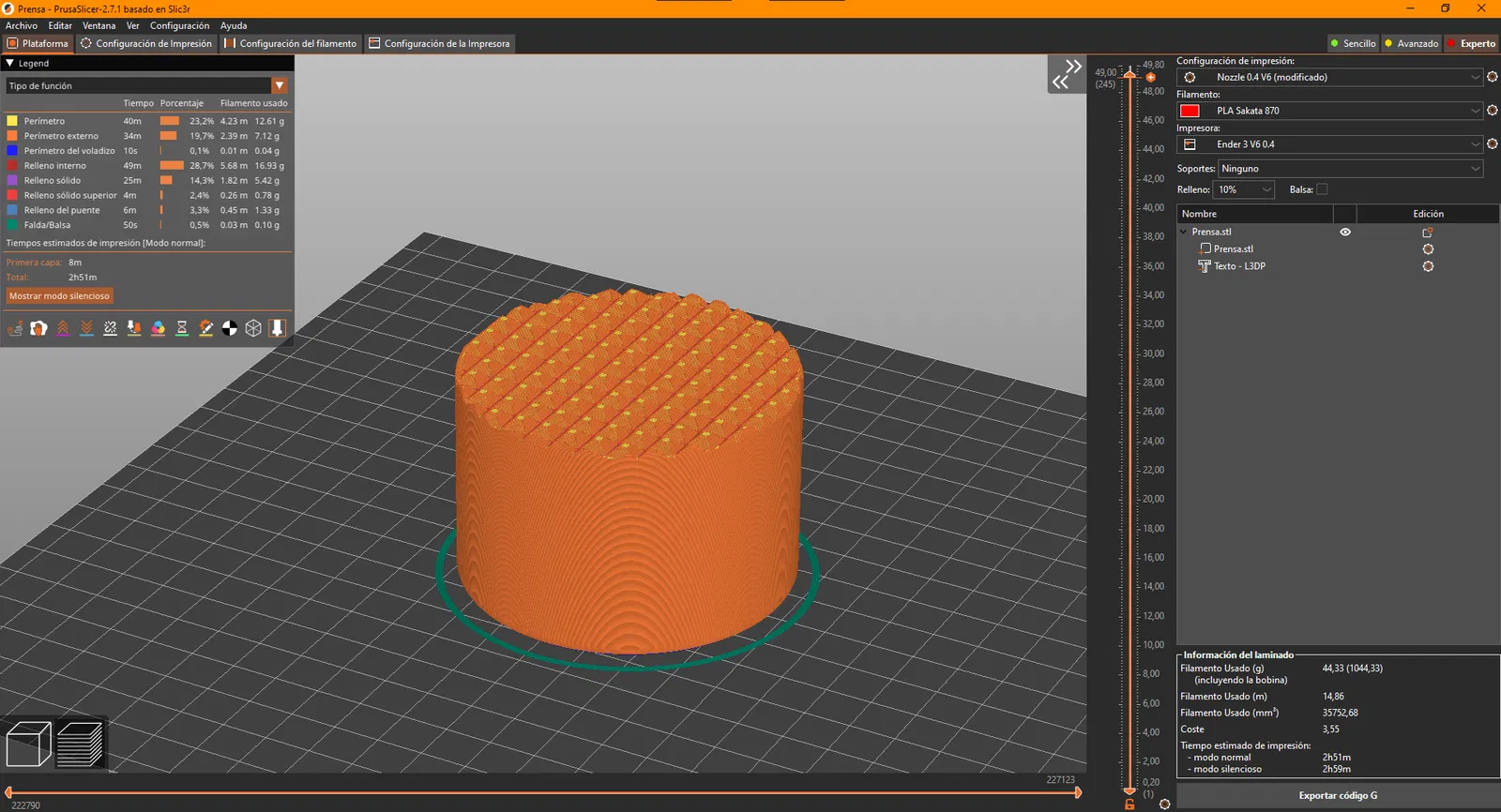1501x812 pixels.
Task: Add color change plus marker on layer slider
Action: (1151, 78)
